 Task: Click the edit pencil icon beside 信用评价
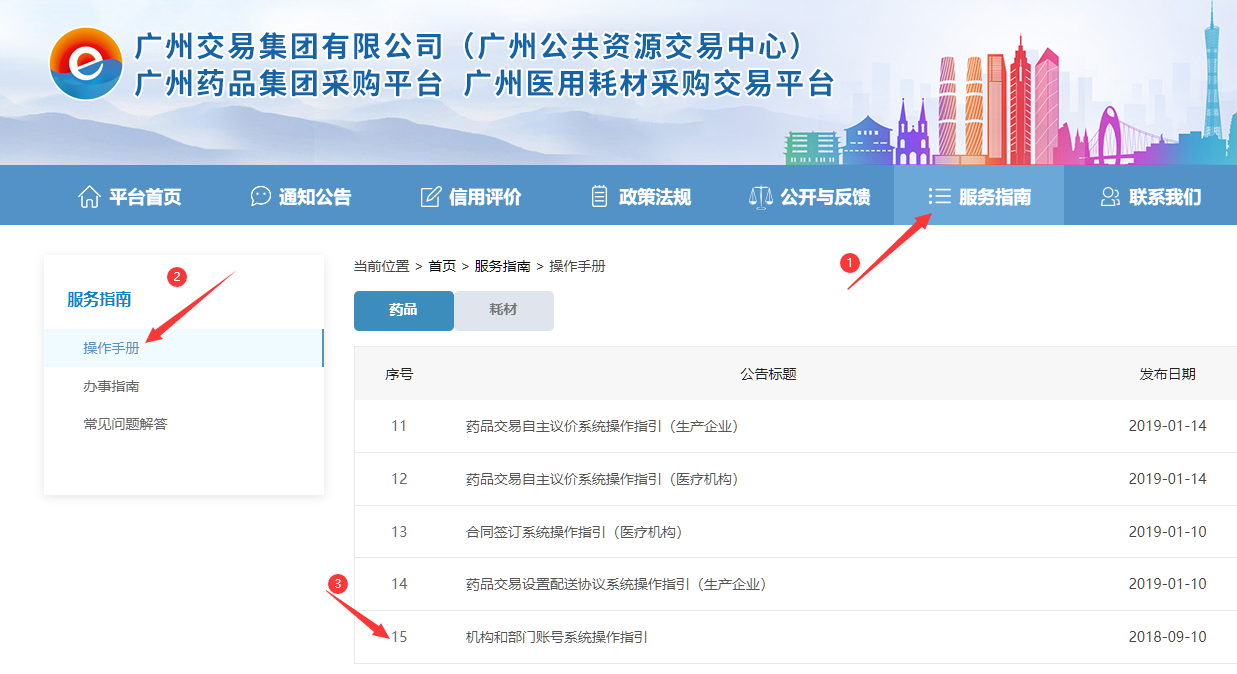pyautogui.click(x=431, y=196)
